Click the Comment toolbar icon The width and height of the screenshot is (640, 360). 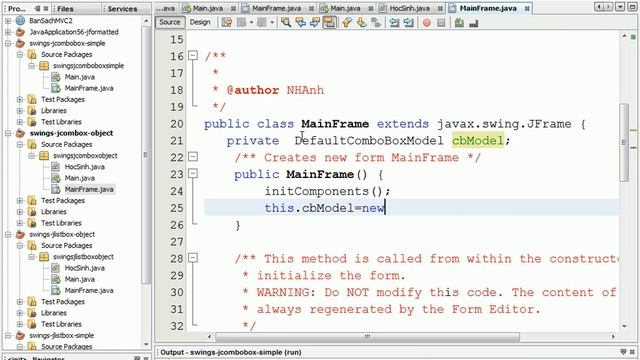pyautogui.click(x=459, y=22)
